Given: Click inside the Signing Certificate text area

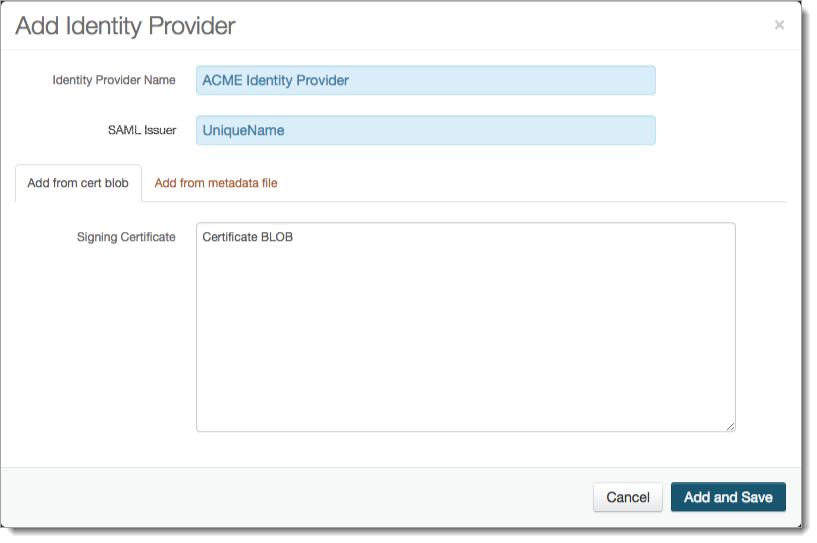Looking at the screenshot, I should point(465,320).
